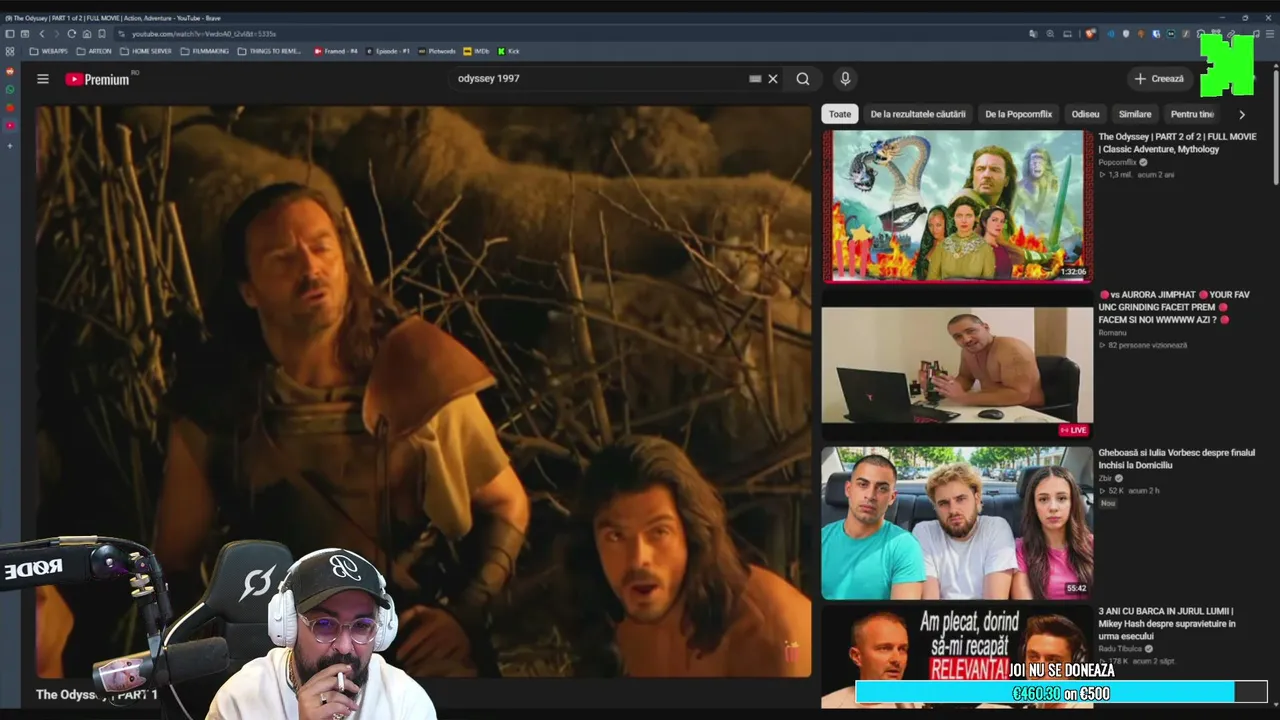Open the FILMMAKING bookmarks folder
The width and height of the screenshot is (1280, 720).
(x=205, y=51)
